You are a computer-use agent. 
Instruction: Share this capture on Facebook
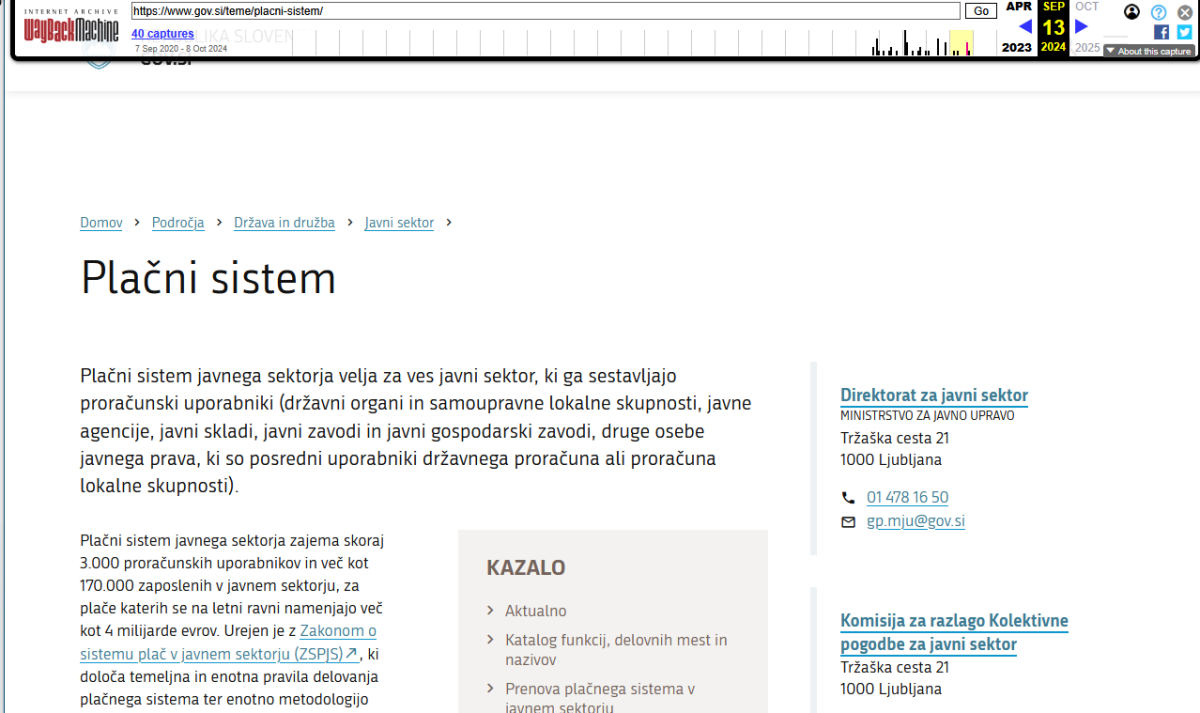pyautogui.click(x=1161, y=32)
